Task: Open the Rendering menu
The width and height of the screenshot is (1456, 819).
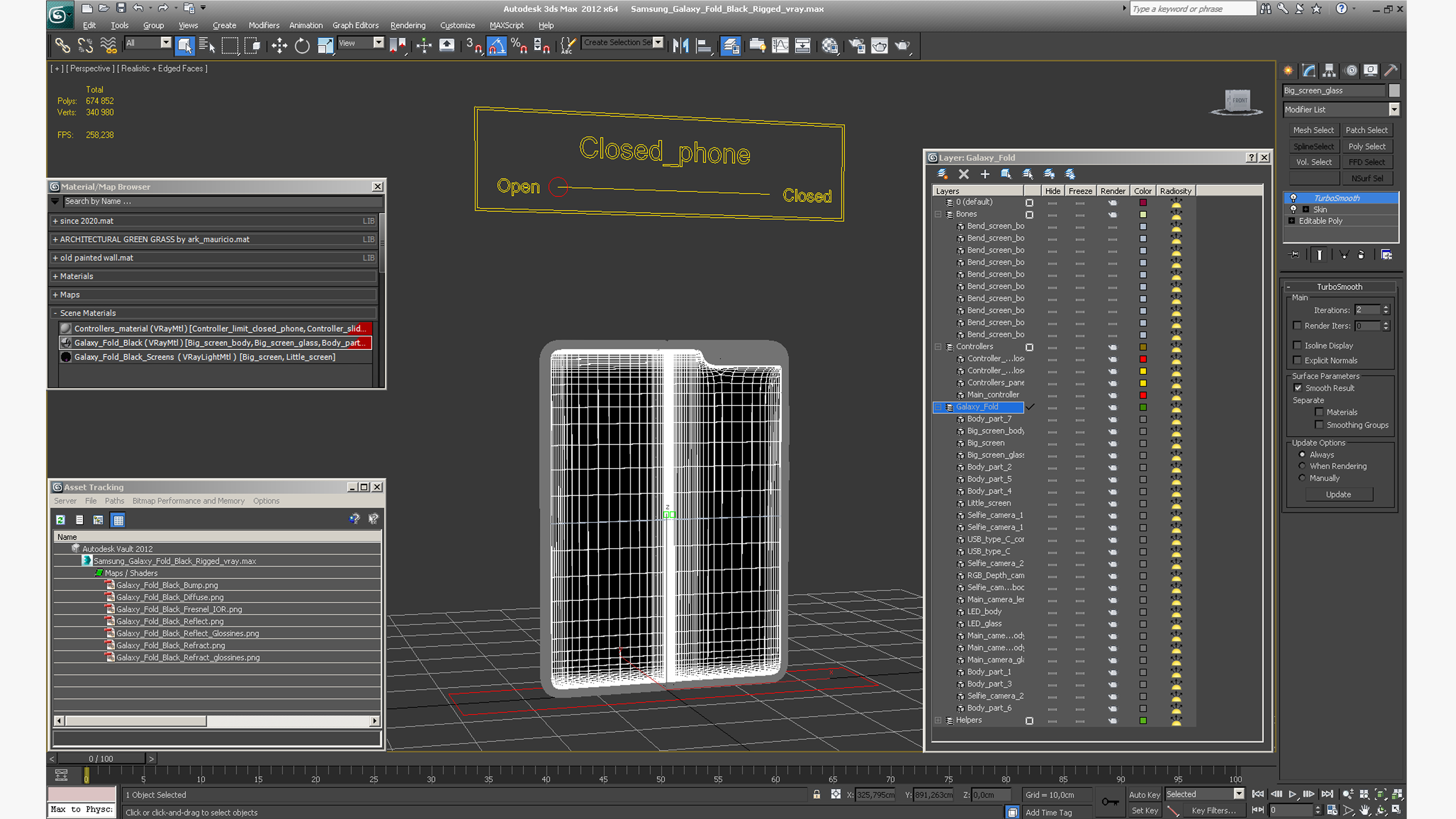Action: (x=408, y=25)
